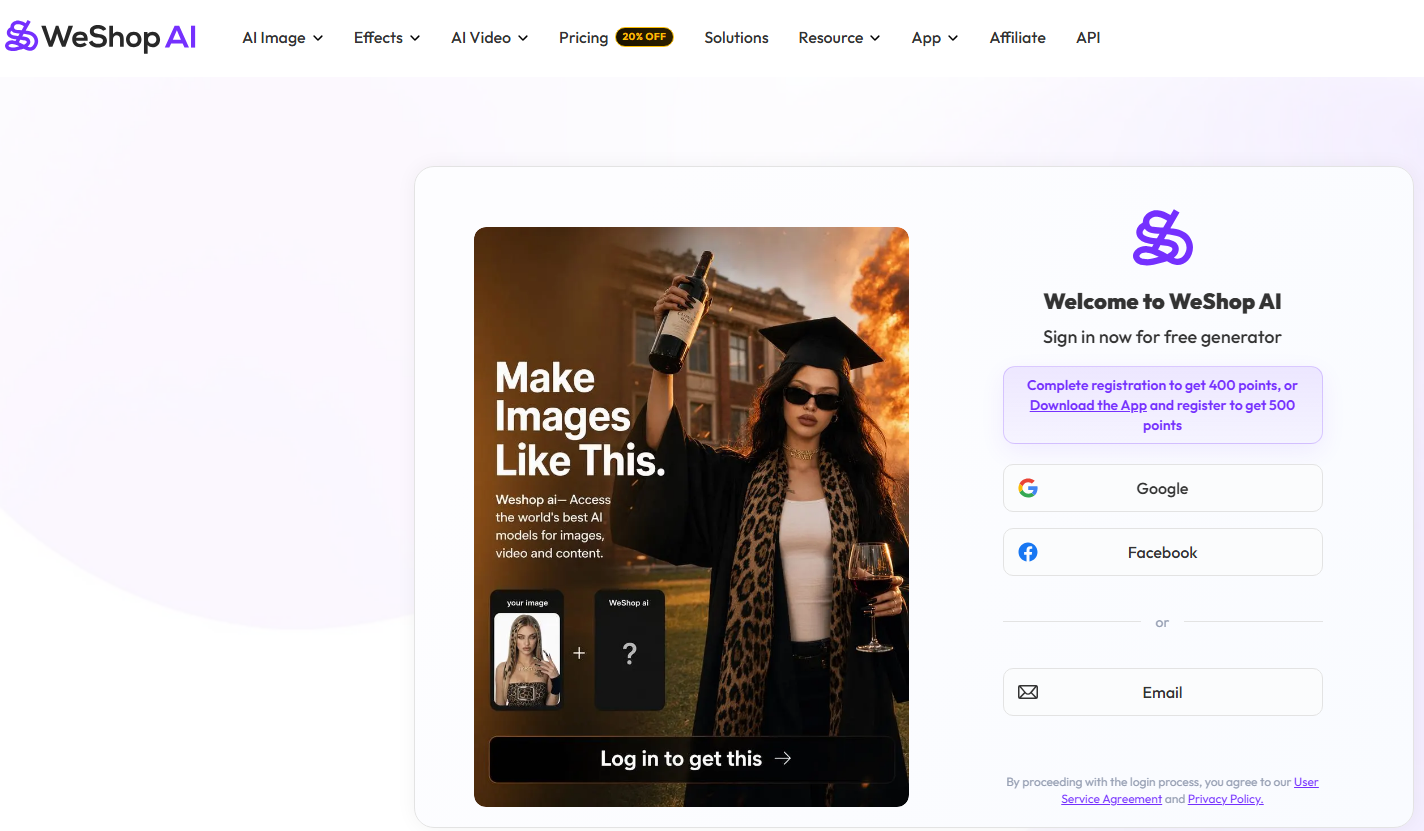Click the Facebook logo icon
1424x831 pixels.
(1028, 552)
